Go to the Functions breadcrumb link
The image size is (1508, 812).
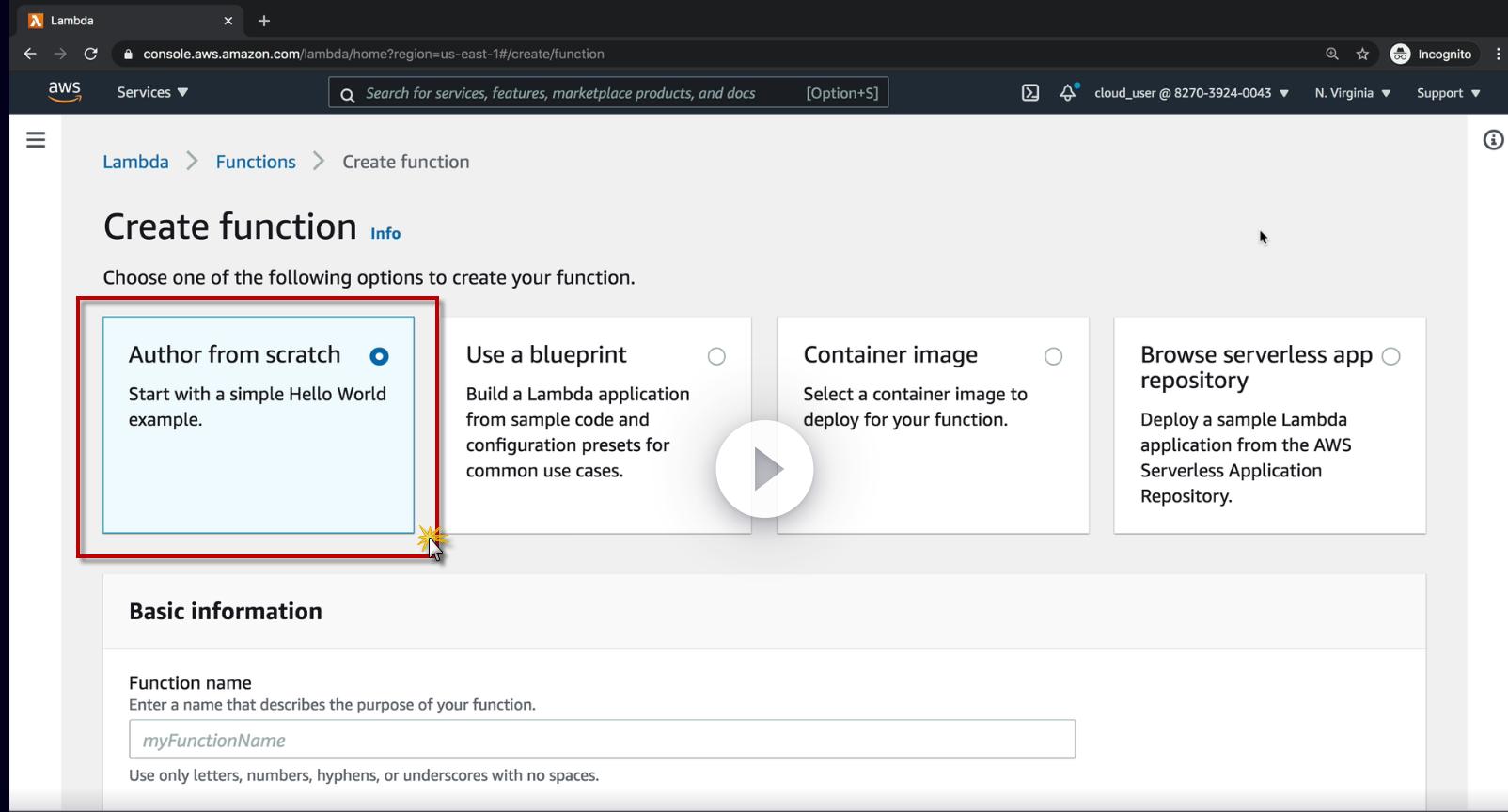click(256, 162)
